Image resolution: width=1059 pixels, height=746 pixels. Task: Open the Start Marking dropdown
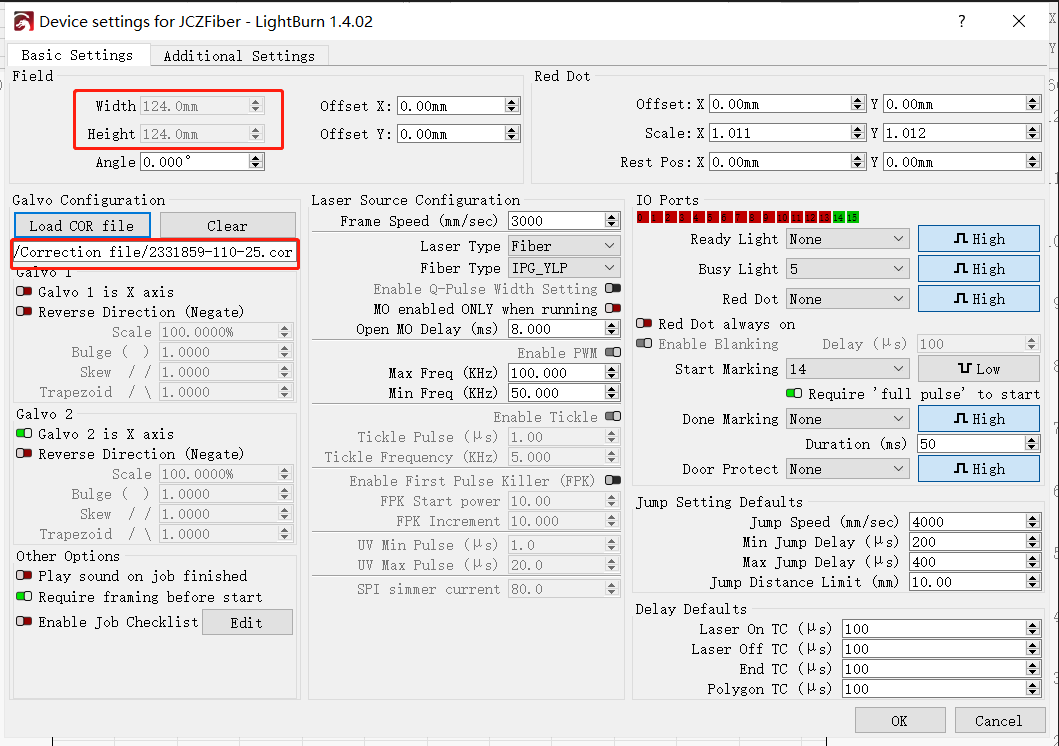[847, 369]
